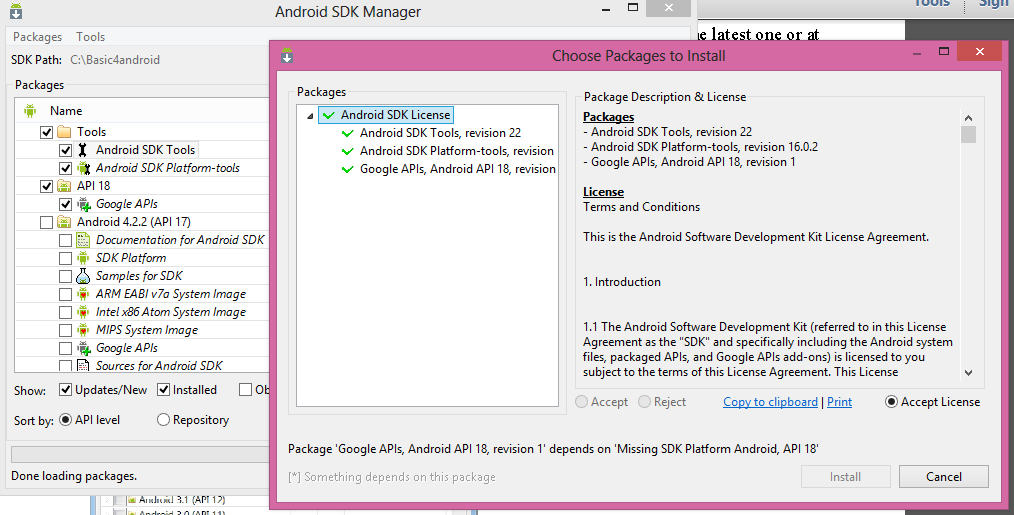Uncheck the API 18 group checkbox
The image size is (1014, 515).
click(x=47, y=186)
